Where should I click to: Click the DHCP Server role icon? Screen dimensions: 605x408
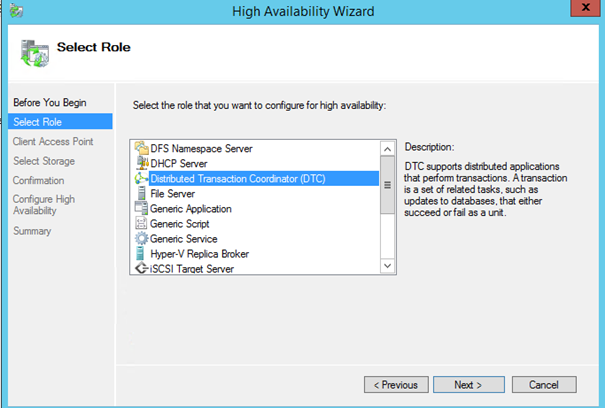click(x=141, y=163)
